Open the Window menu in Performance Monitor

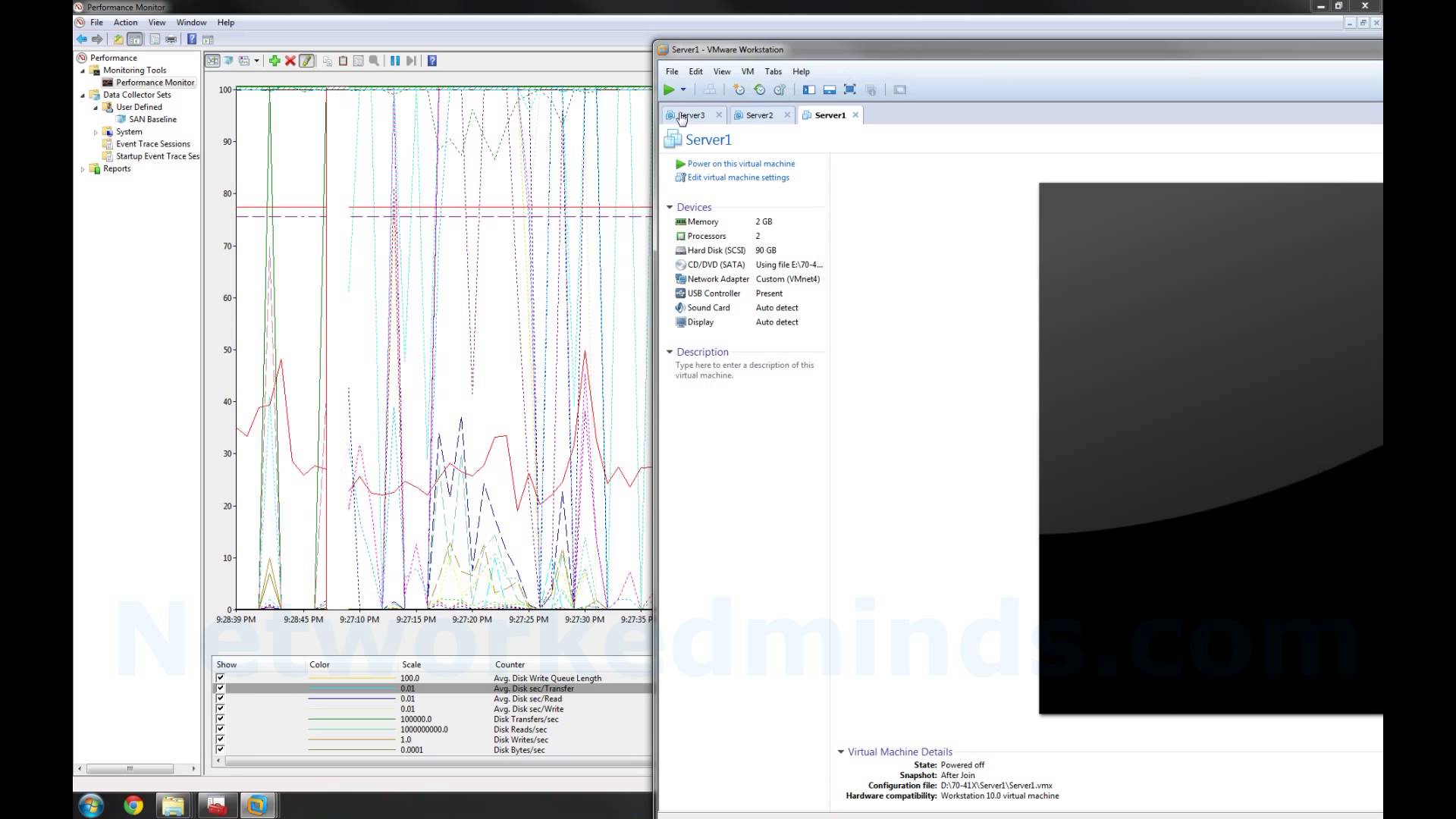pos(191,23)
